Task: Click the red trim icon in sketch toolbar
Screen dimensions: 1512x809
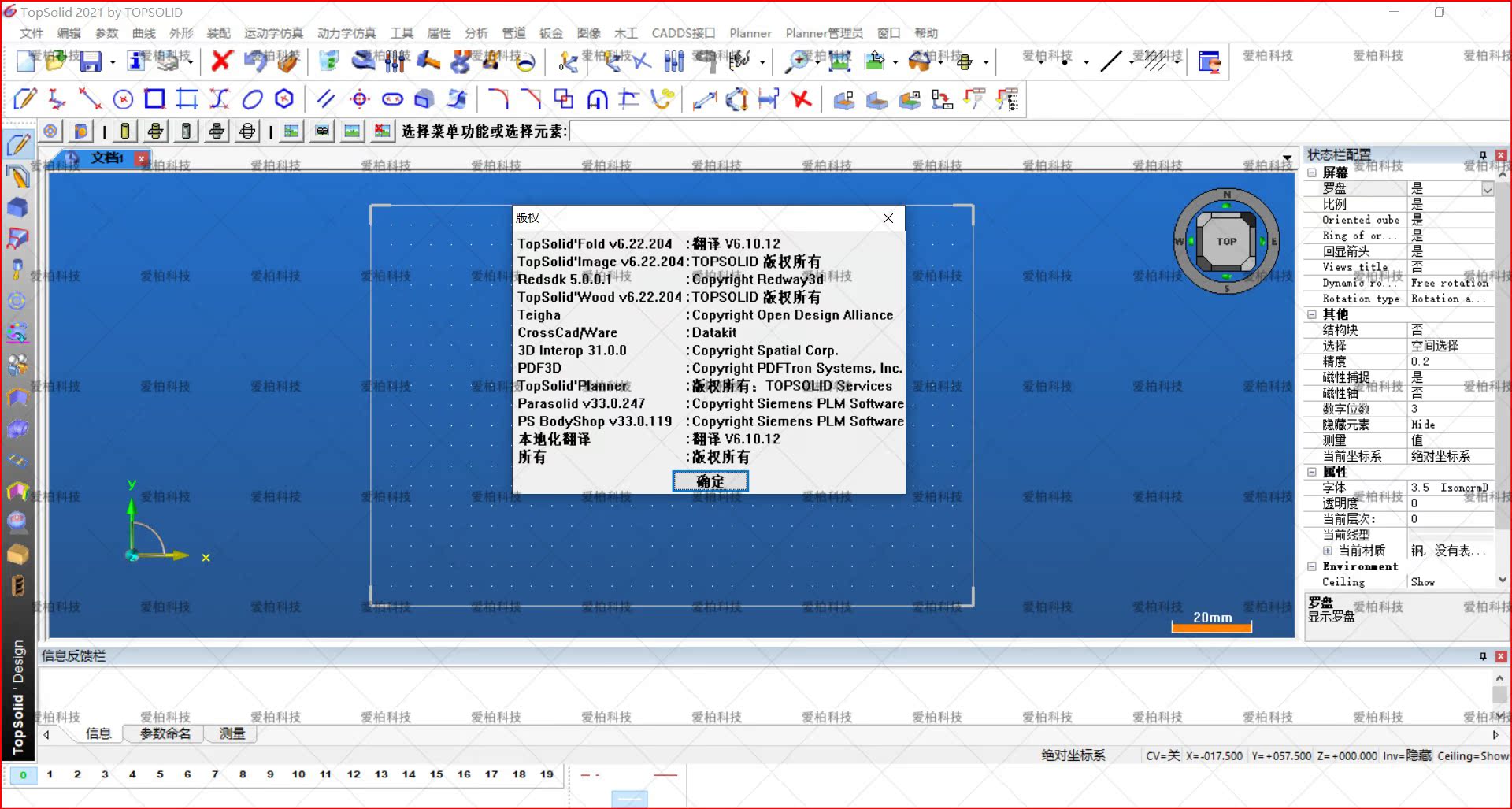Action: [801, 99]
